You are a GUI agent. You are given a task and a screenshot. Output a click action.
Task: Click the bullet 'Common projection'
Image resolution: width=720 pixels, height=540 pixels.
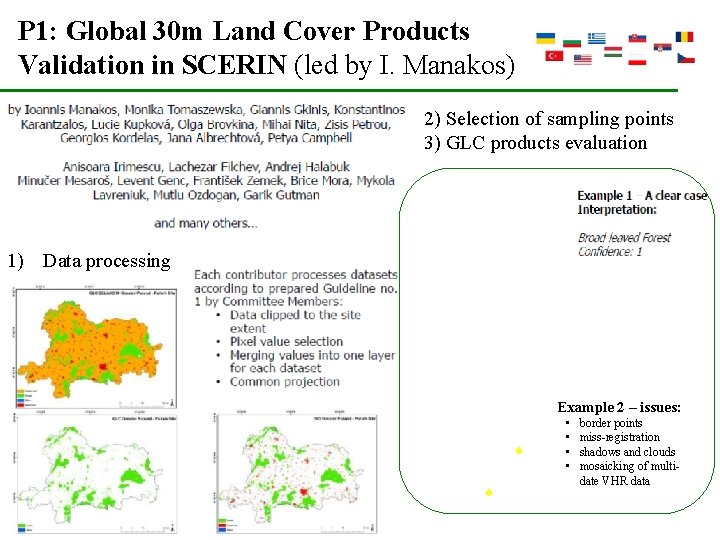(x=285, y=382)
